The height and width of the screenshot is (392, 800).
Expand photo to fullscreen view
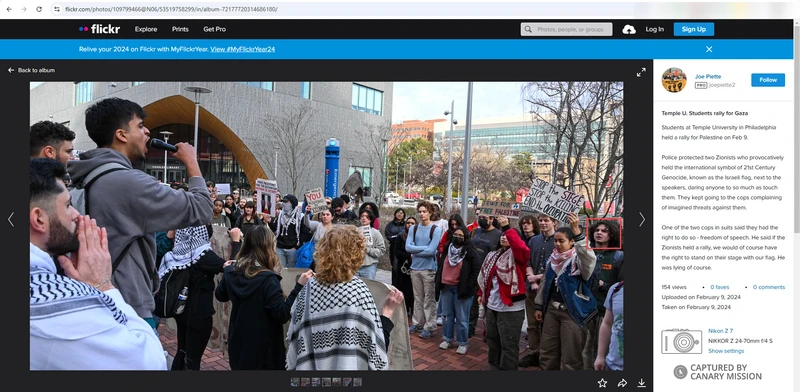point(641,72)
